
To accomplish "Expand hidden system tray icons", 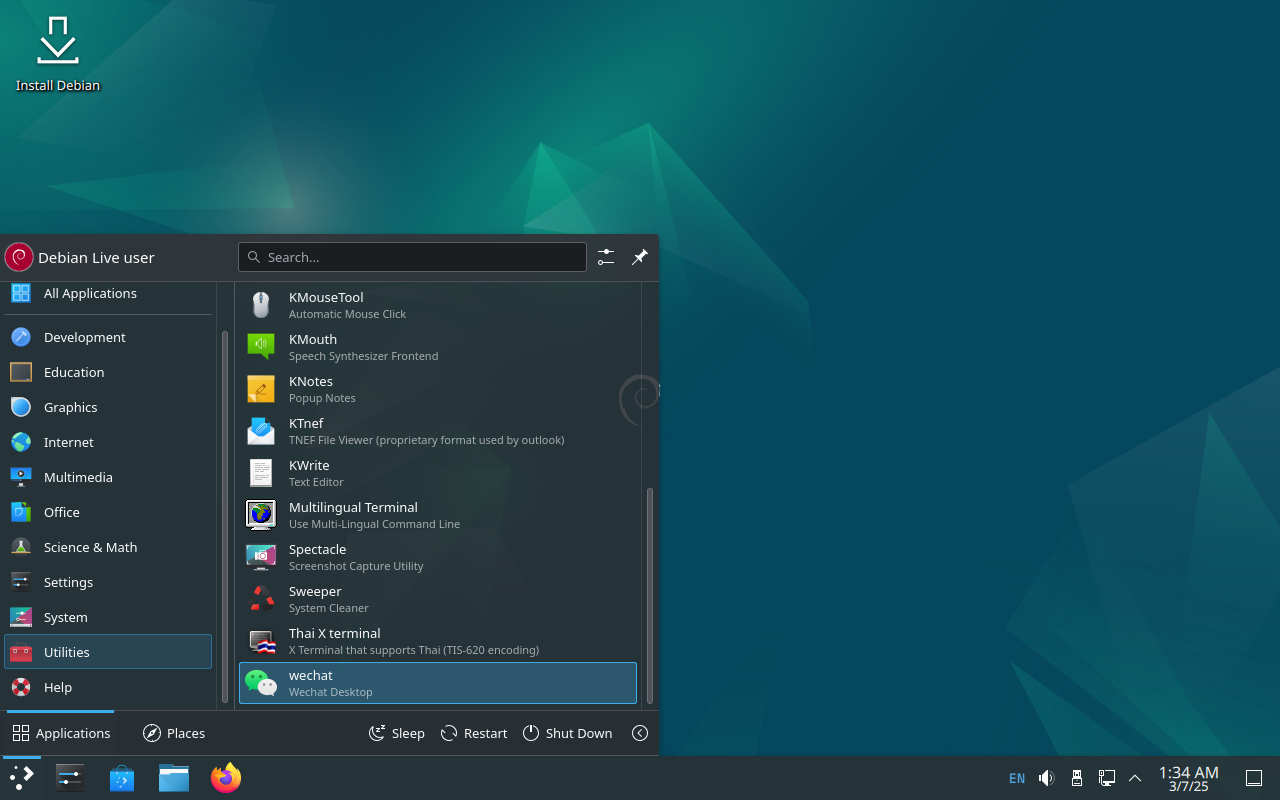I will (x=1135, y=778).
